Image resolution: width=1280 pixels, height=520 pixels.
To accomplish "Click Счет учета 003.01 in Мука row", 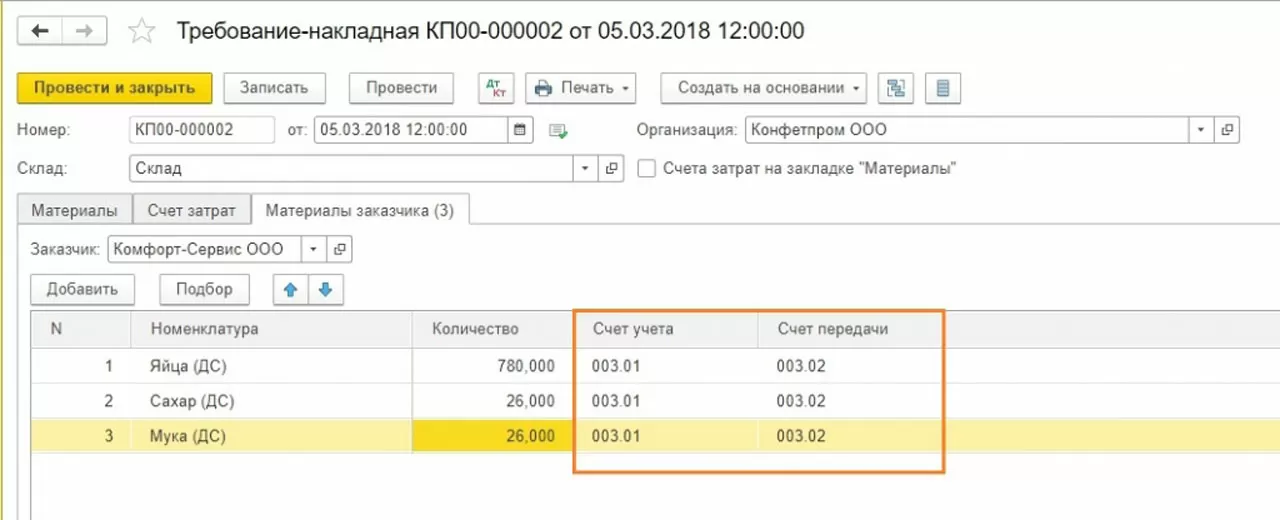I will pyautogui.click(x=666, y=436).
